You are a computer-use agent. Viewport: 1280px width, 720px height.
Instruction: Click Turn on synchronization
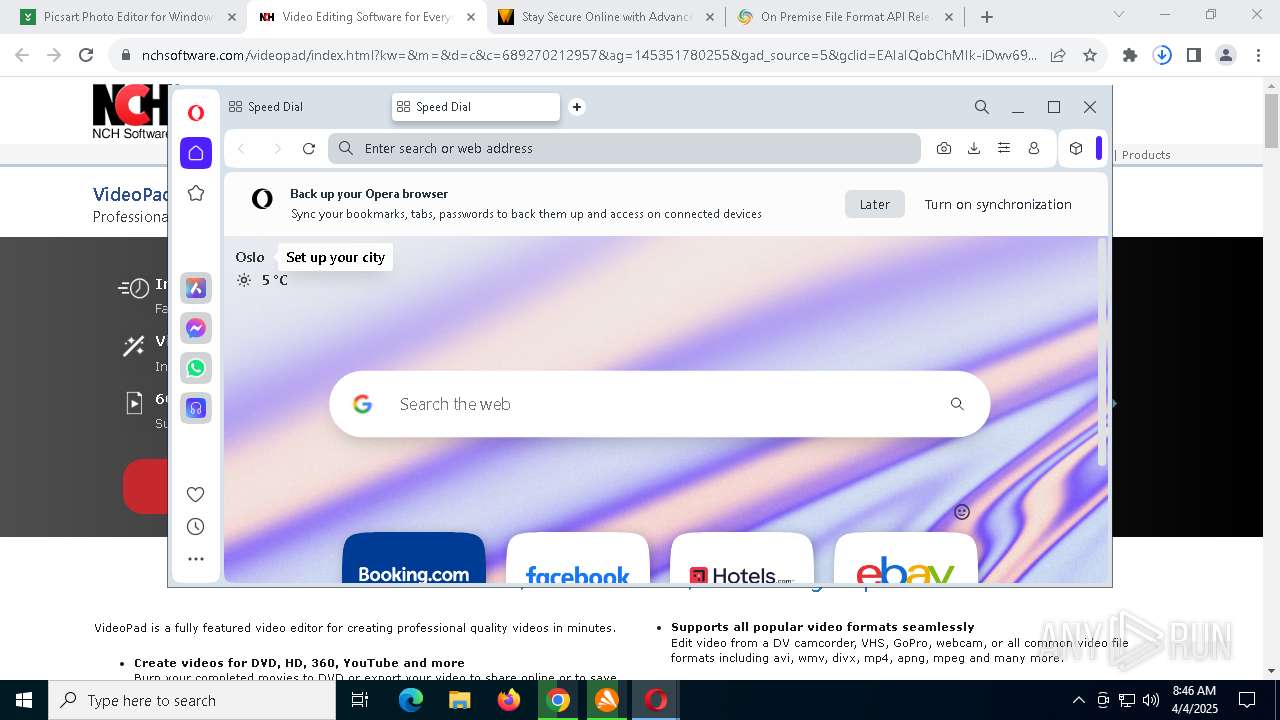(x=998, y=204)
